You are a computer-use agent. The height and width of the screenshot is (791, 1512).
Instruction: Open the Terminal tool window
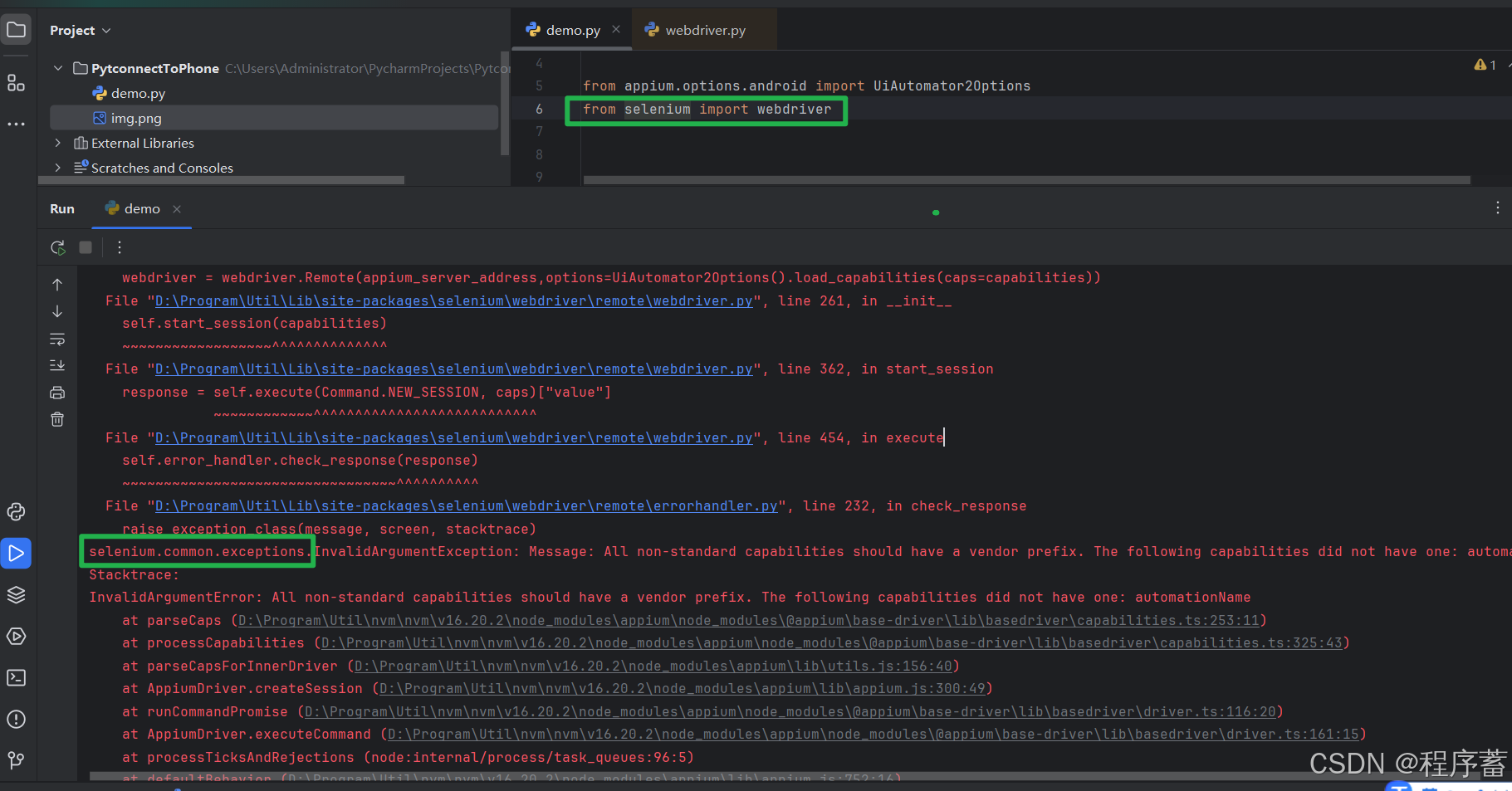pyautogui.click(x=16, y=677)
